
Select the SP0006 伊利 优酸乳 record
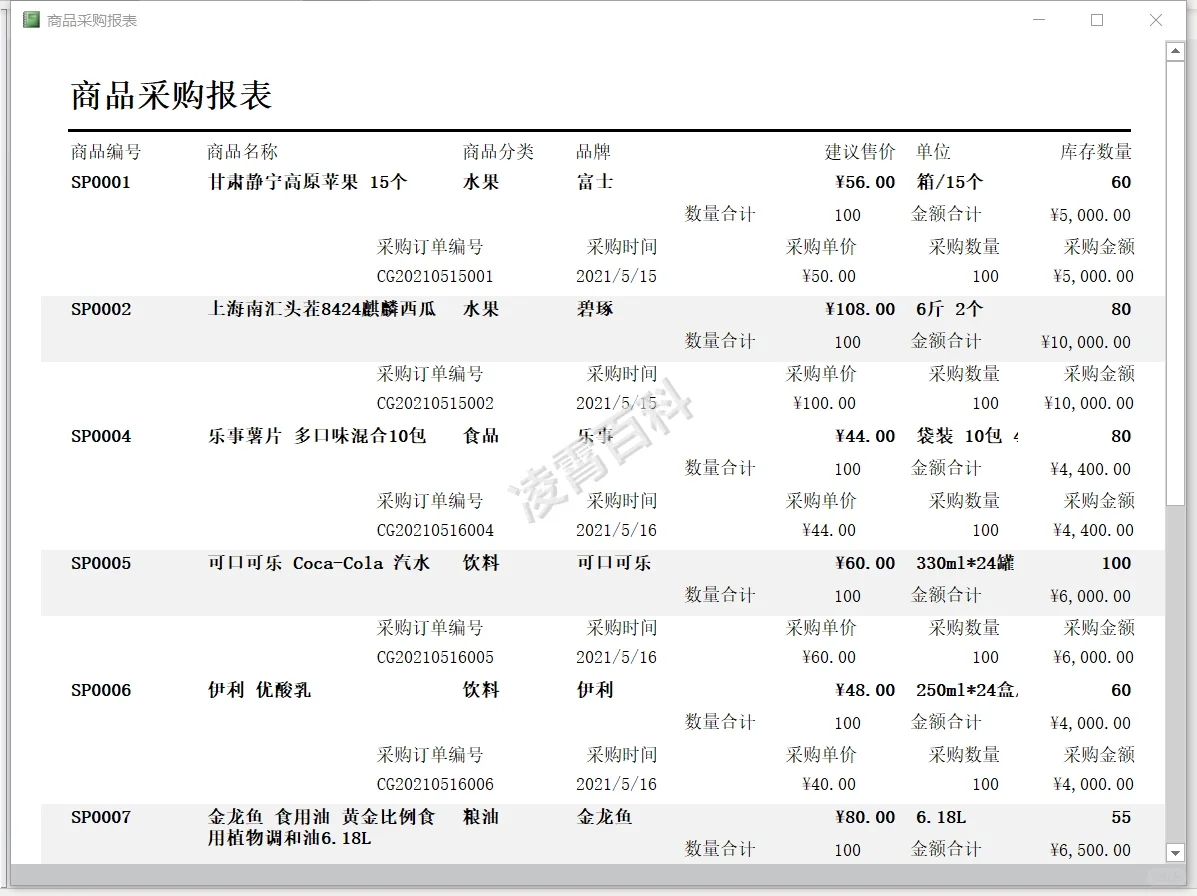[100, 690]
